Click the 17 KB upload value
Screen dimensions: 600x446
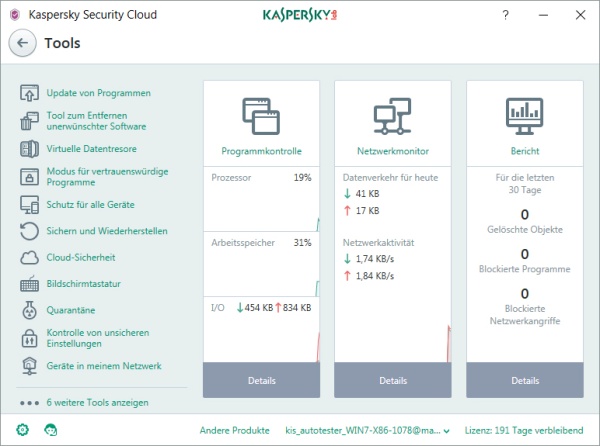(x=367, y=210)
